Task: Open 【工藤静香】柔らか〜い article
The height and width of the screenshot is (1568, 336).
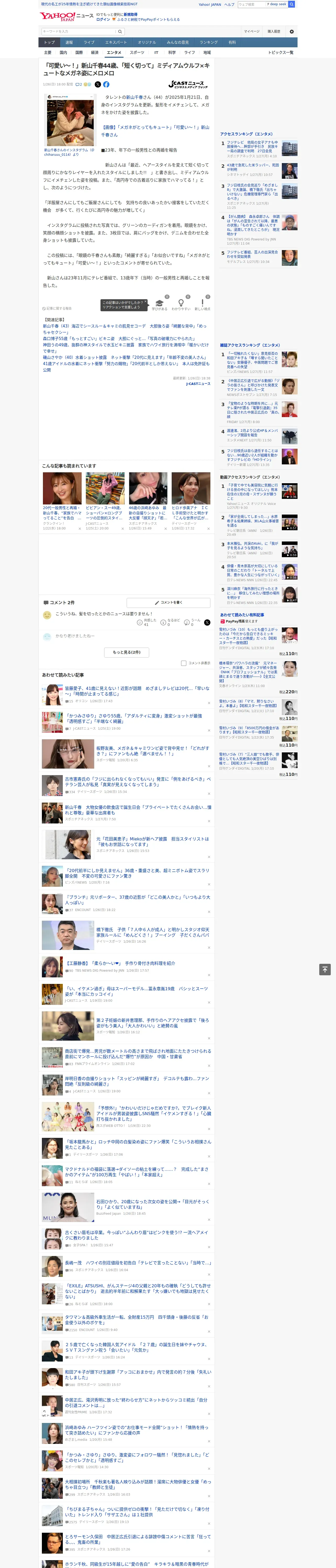Action: pos(120,963)
